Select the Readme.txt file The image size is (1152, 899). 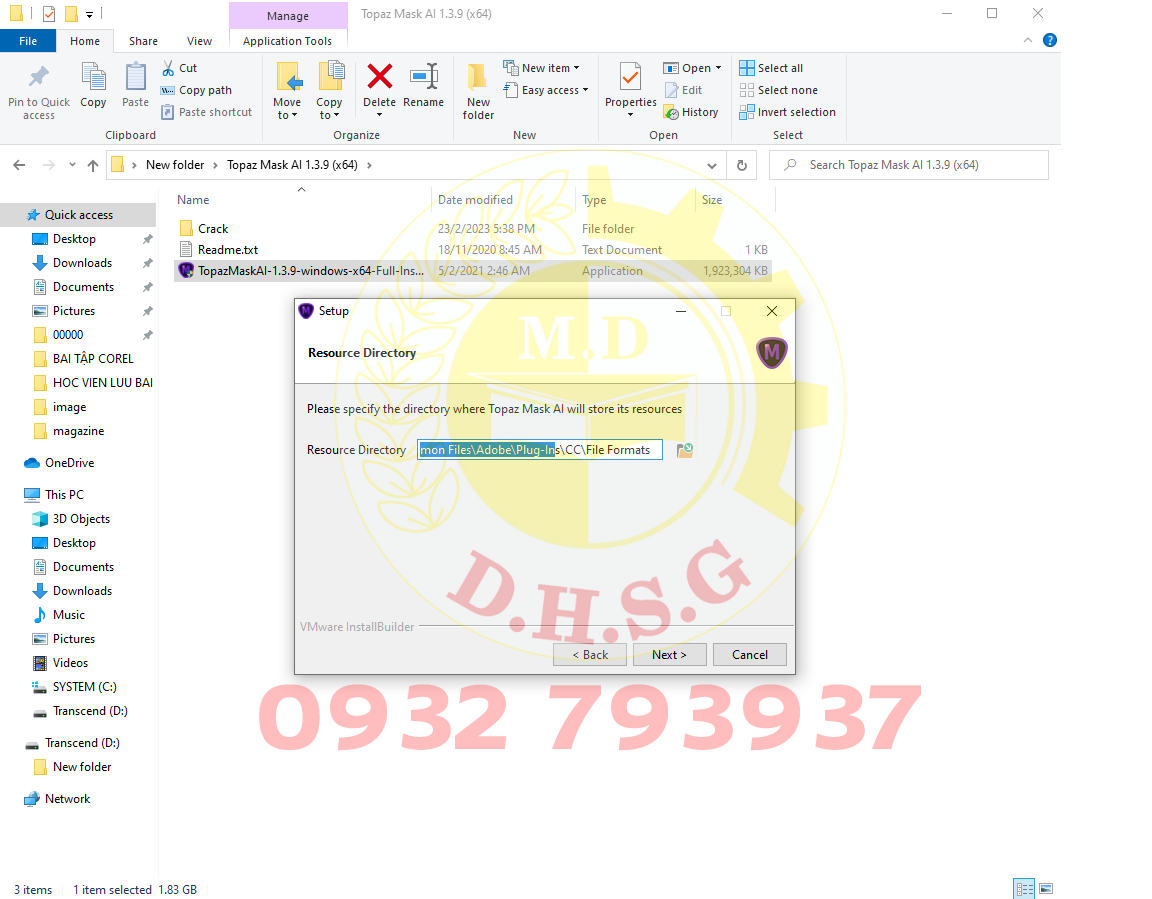pos(228,250)
